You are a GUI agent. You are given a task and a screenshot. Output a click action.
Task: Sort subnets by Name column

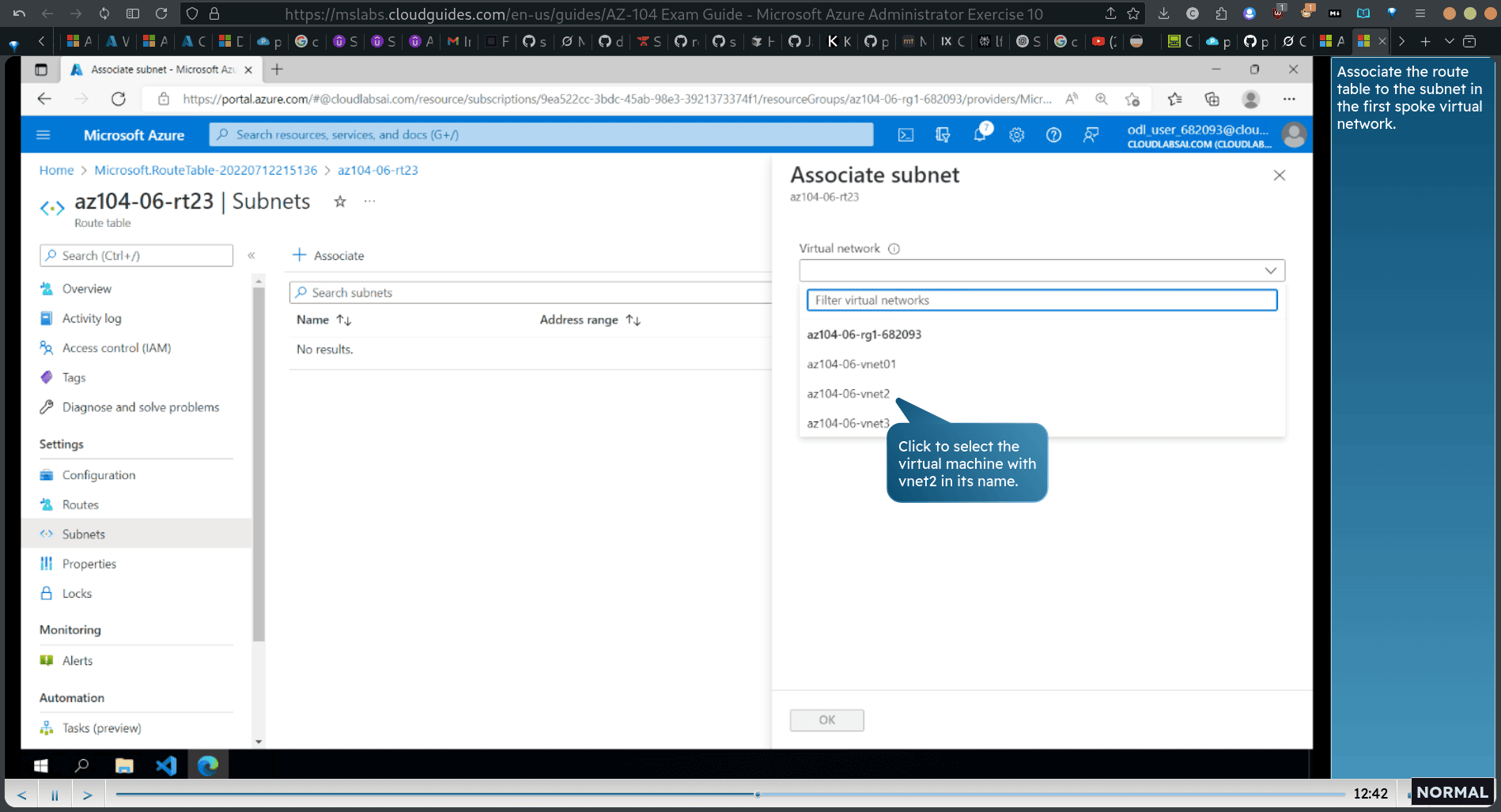point(323,320)
